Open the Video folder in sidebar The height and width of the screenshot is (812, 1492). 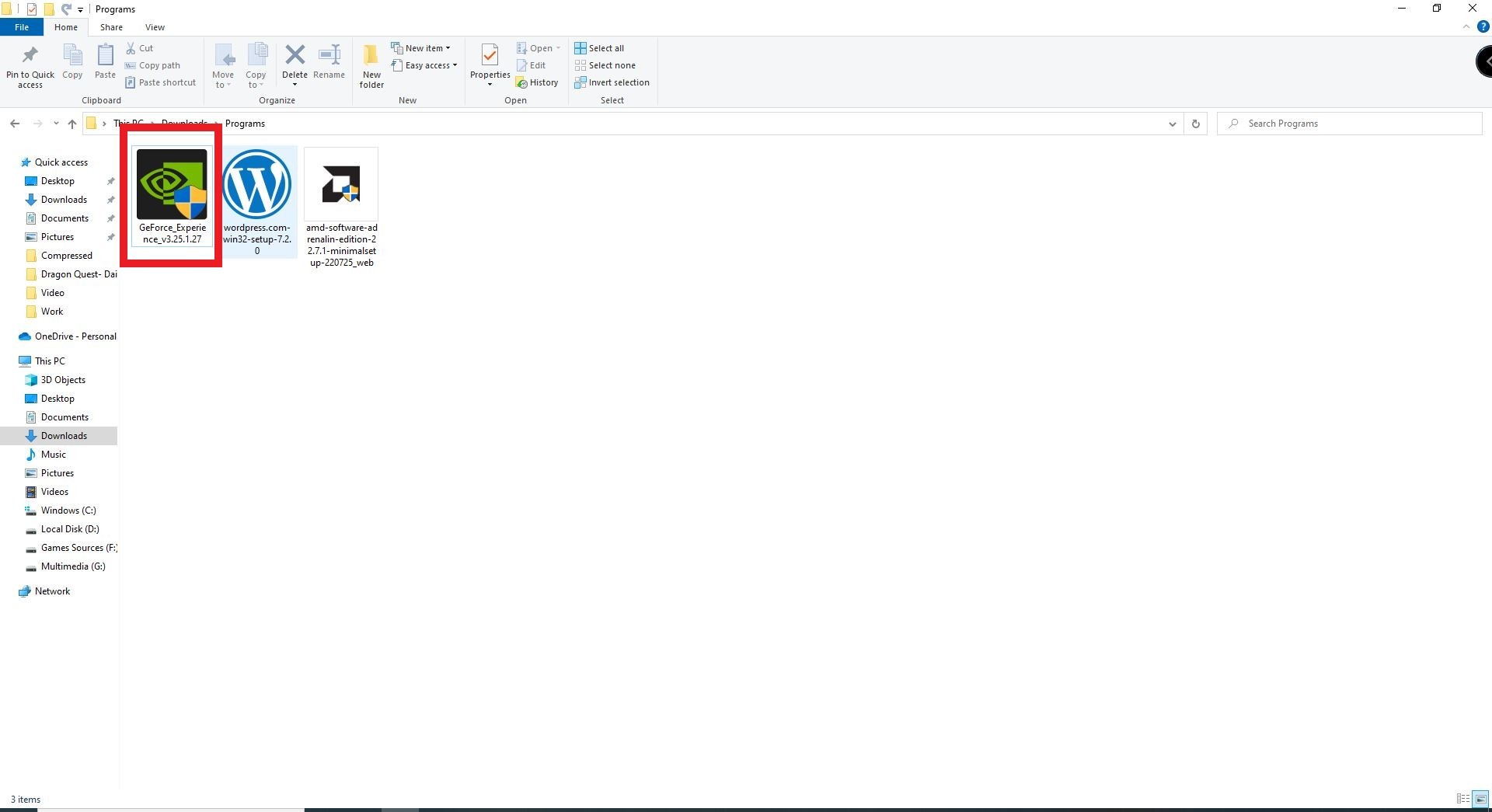(x=52, y=293)
